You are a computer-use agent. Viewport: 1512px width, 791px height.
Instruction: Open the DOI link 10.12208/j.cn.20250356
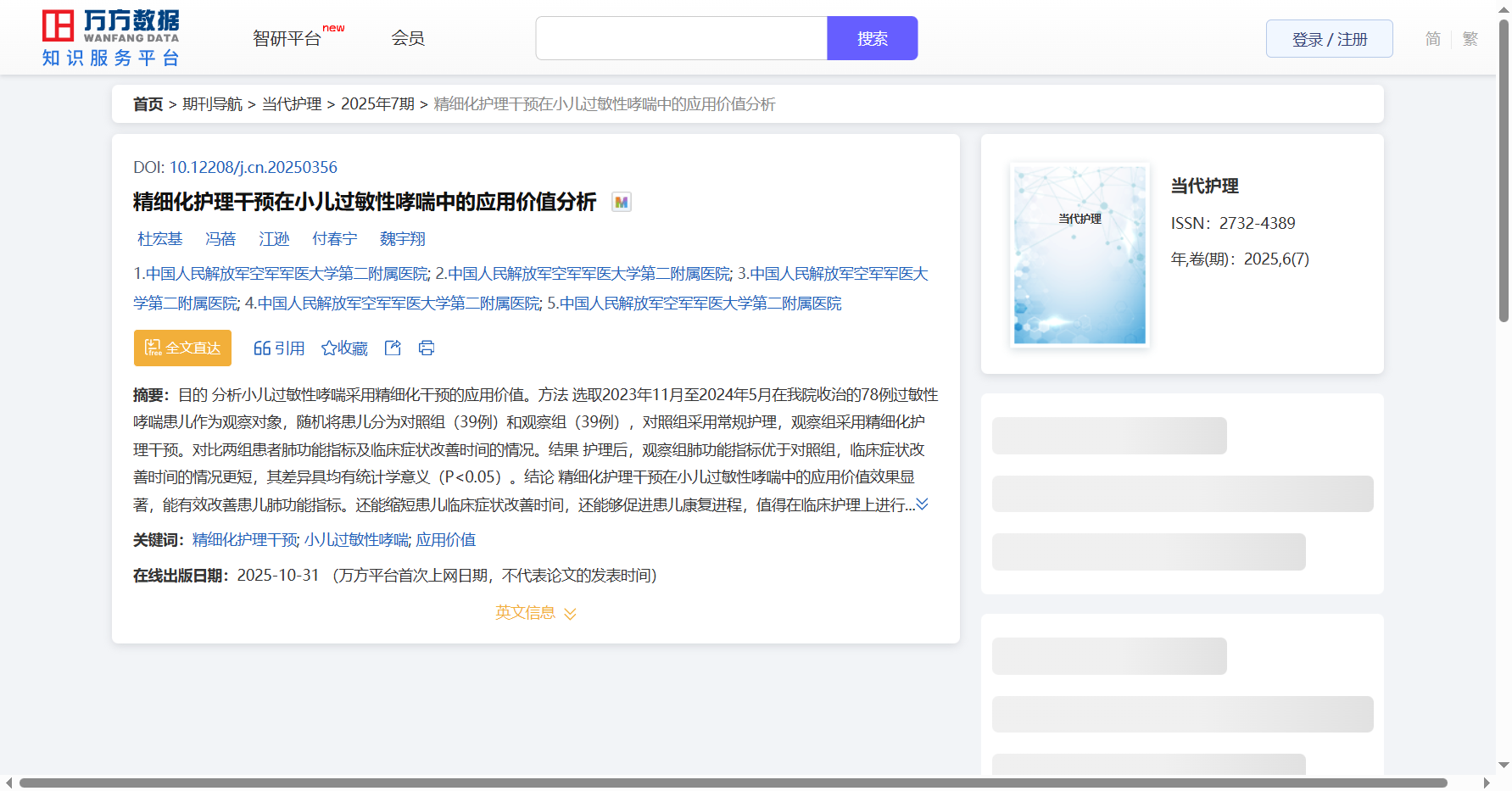click(253, 167)
